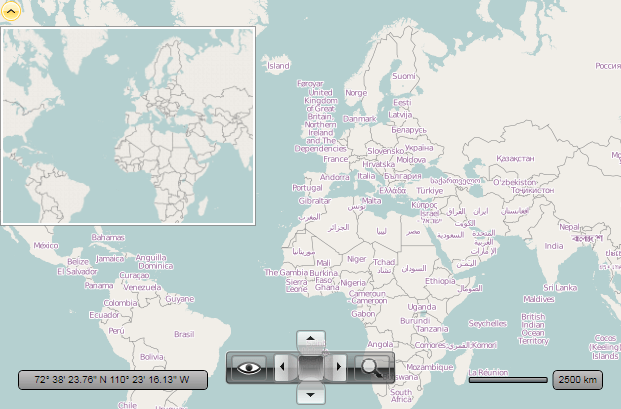Viewport: 621px width, 409px height.
Task: Click the Panama label
Action: click(x=99, y=285)
